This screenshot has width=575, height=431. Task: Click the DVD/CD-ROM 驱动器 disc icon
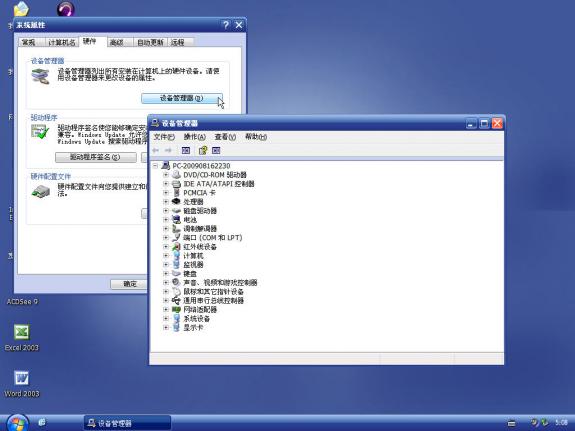pos(176,175)
